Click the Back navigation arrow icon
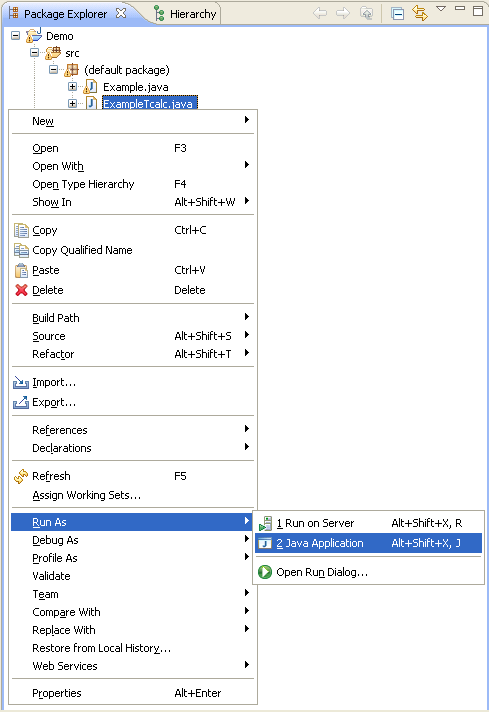This screenshot has height=712, width=489. 320,13
